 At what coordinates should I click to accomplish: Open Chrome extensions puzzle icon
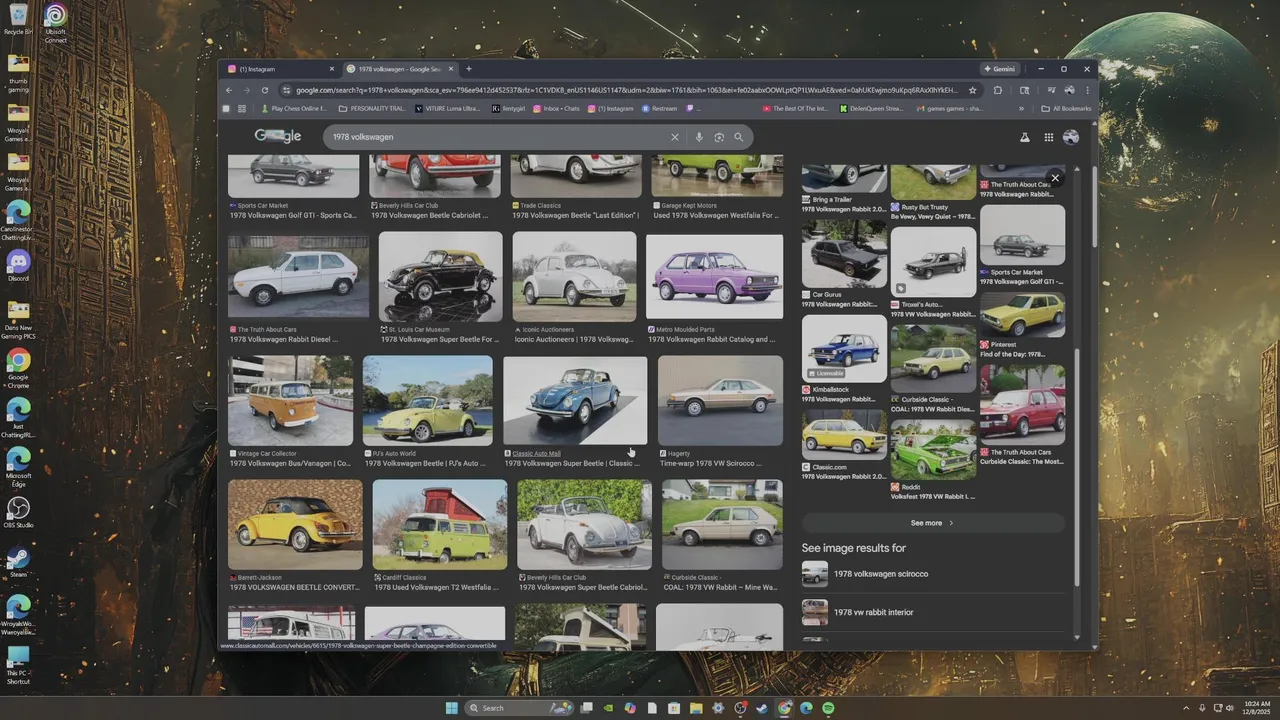point(998,90)
